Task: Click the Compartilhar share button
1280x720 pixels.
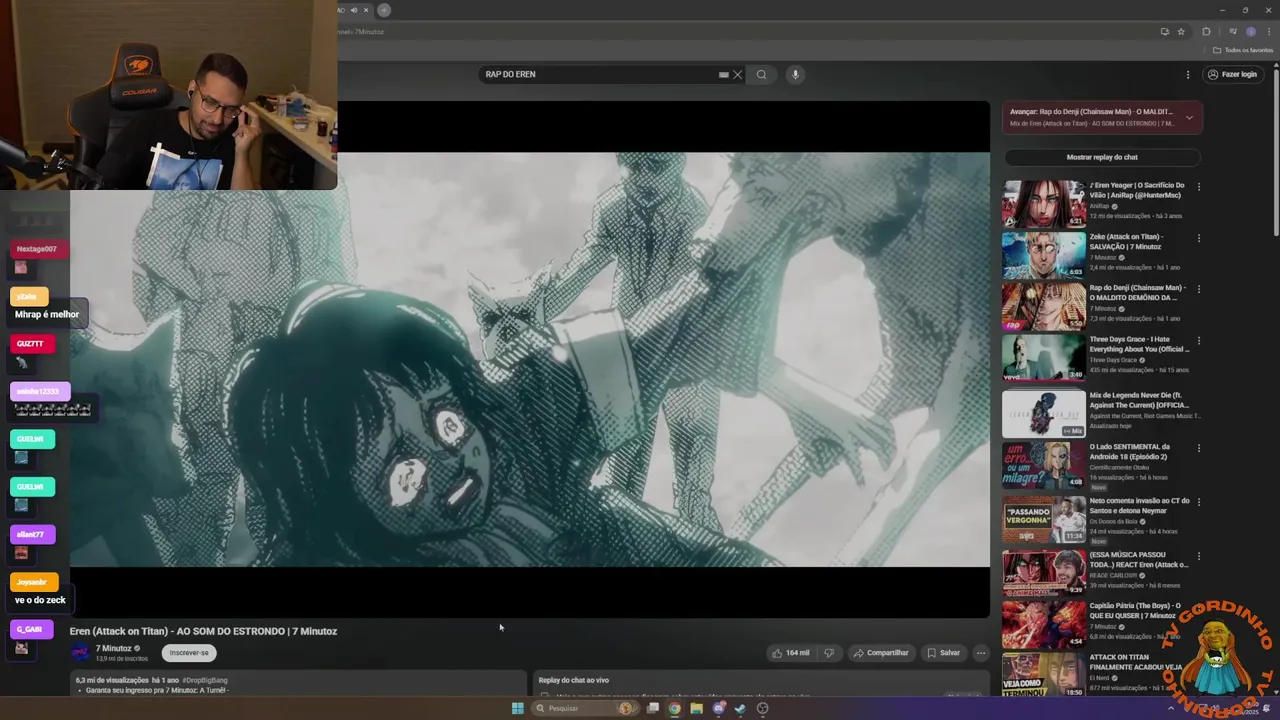Action: 880,653
